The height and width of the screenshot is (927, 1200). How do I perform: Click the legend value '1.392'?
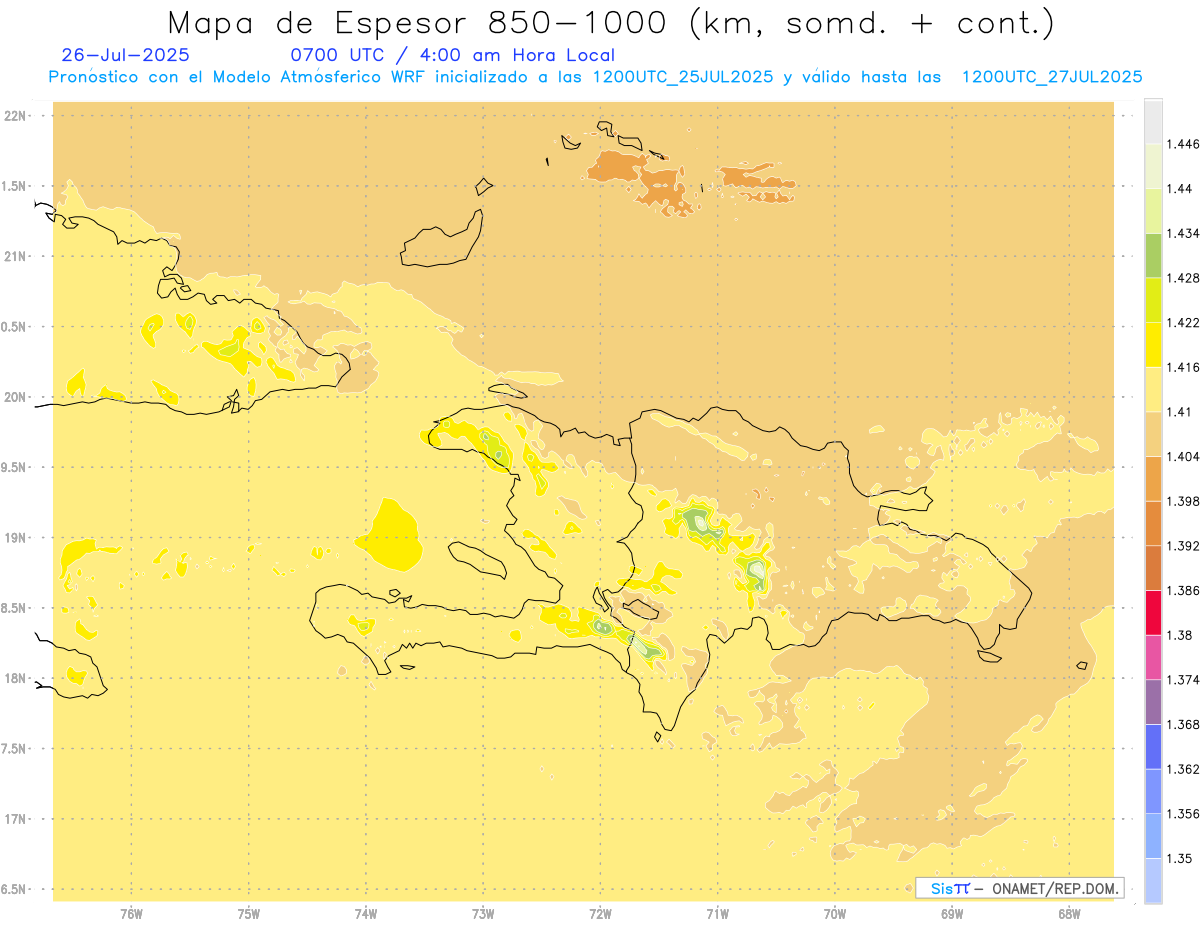(1183, 546)
